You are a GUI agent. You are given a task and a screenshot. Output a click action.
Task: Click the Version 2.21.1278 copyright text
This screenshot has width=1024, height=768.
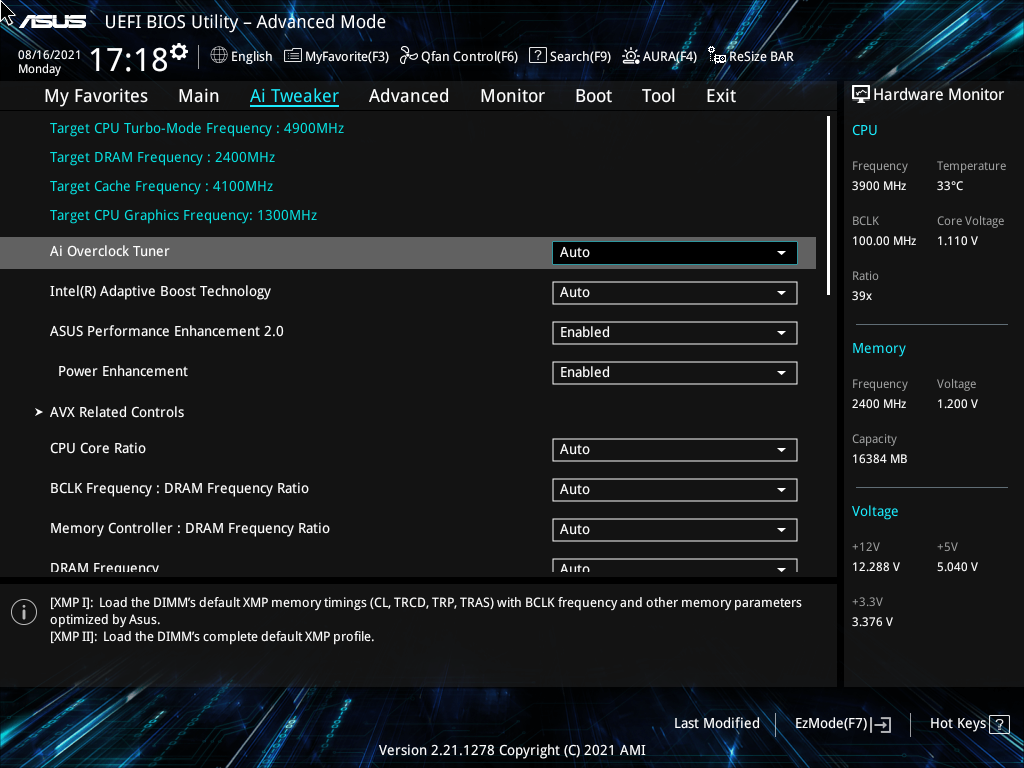point(512,750)
